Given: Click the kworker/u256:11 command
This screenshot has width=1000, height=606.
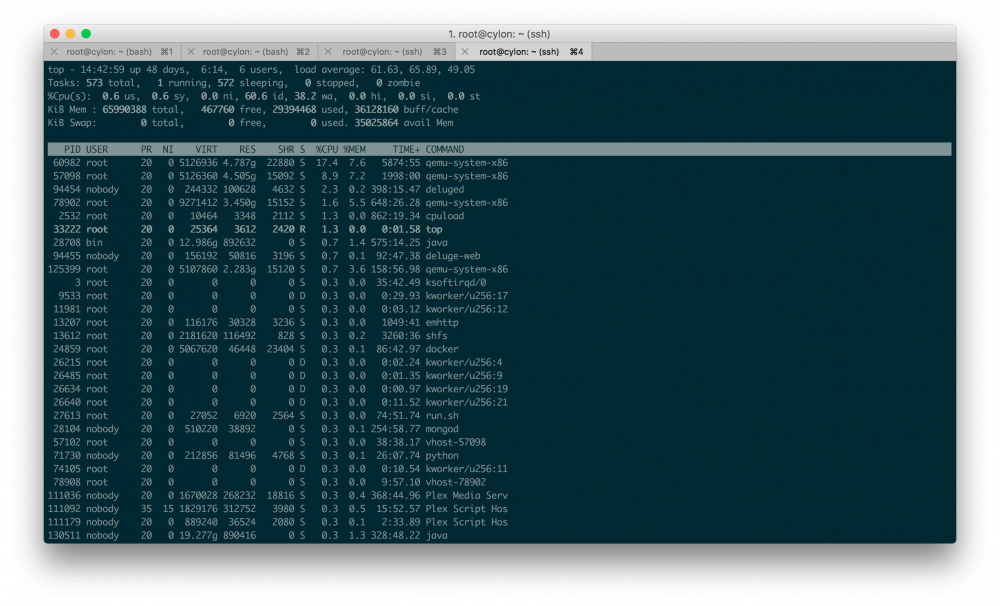Looking at the screenshot, I should click(466, 469).
